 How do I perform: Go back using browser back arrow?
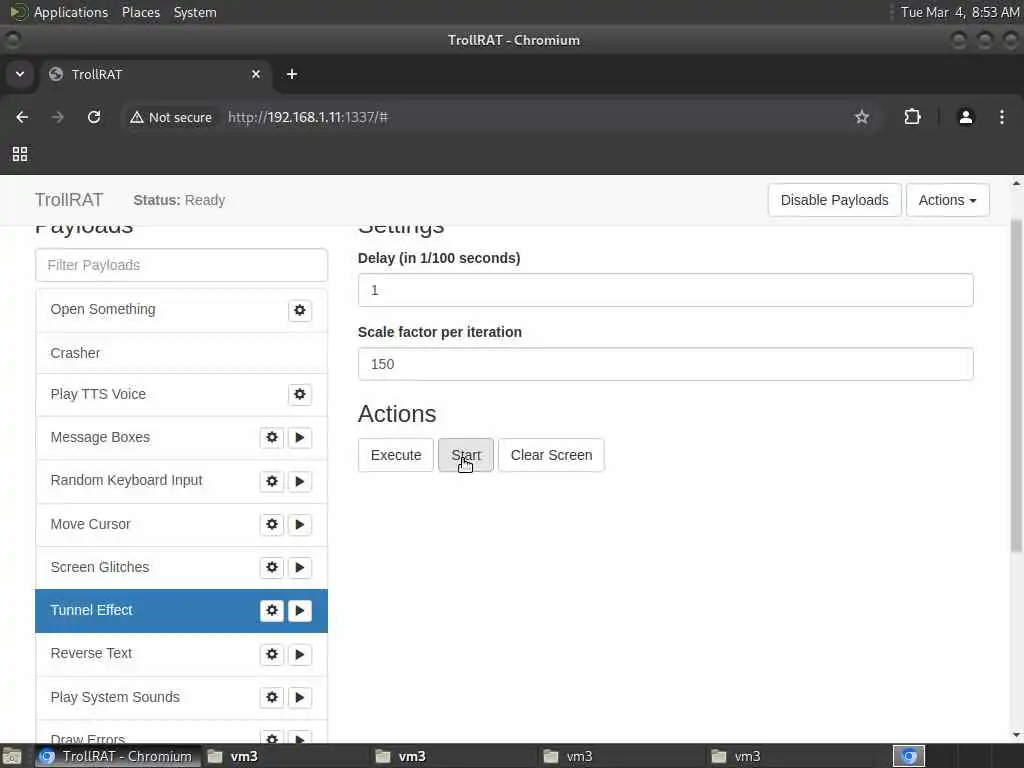coord(22,118)
